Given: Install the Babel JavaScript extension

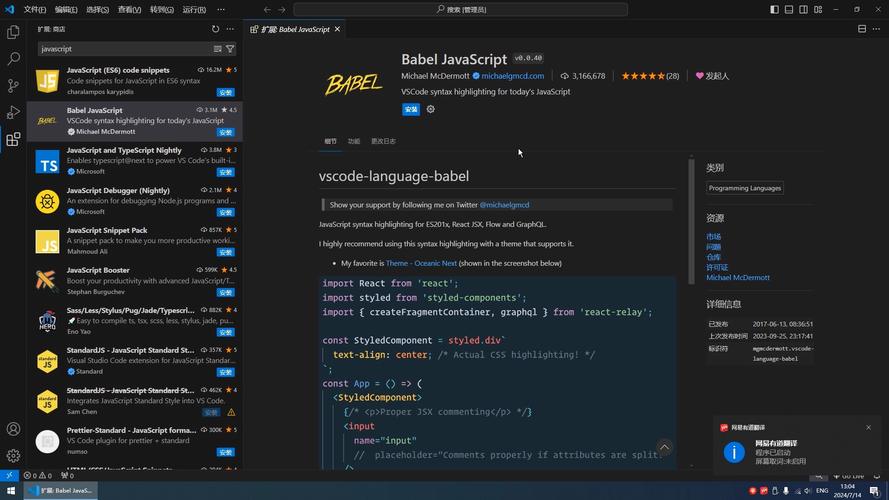Looking at the screenshot, I should (411, 109).
